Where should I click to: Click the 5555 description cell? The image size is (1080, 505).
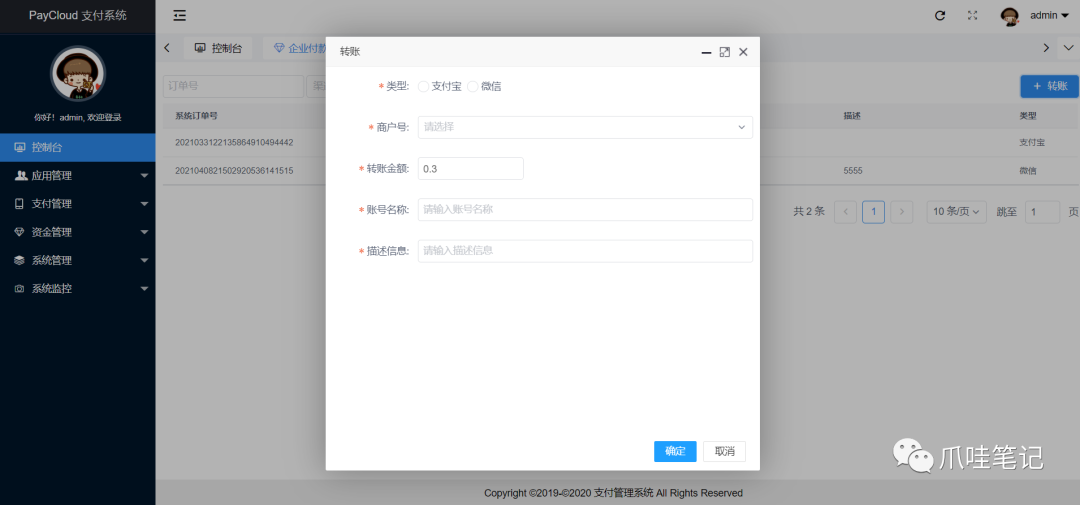[x=853, y=171]
